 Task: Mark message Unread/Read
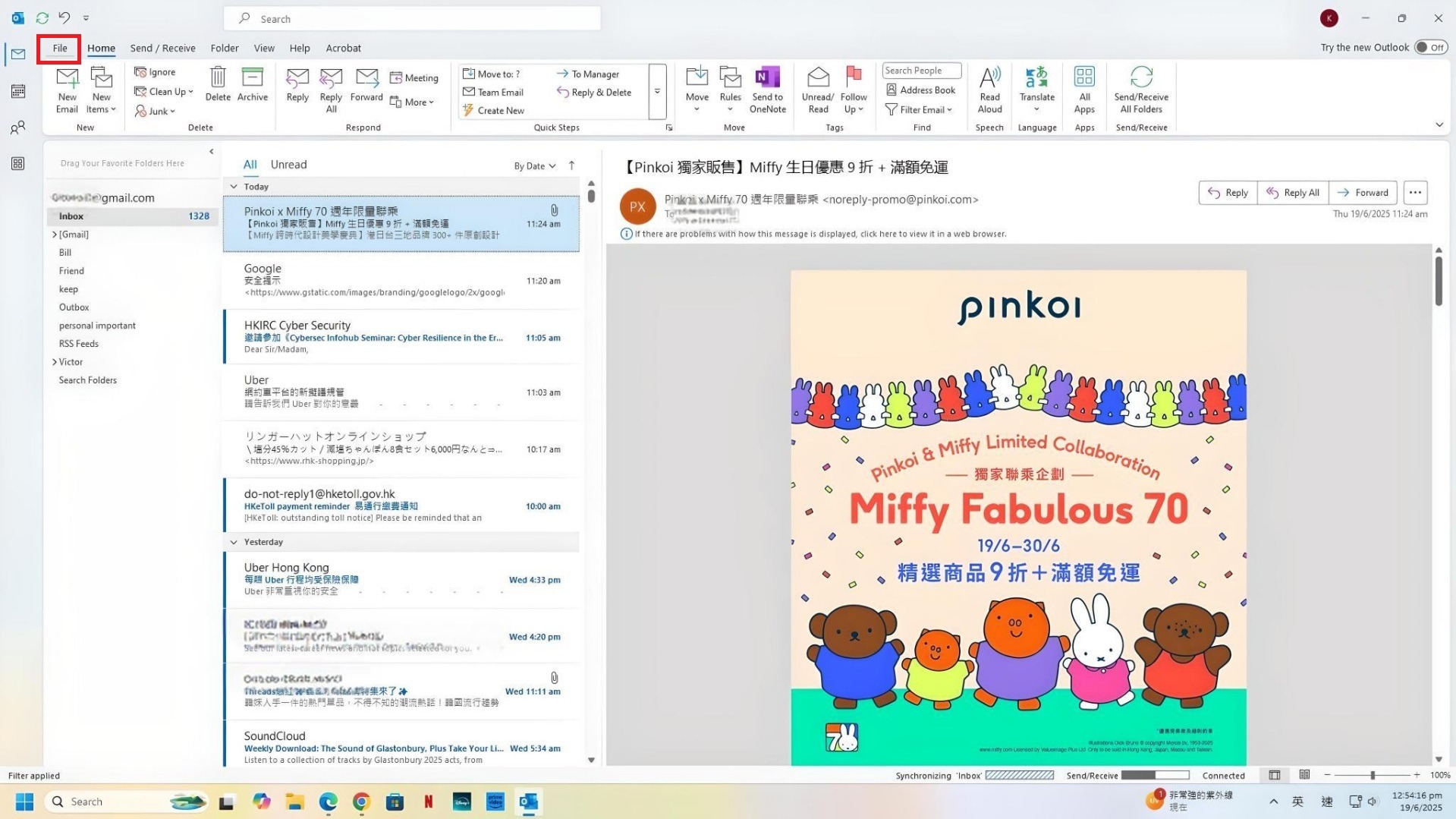pyautogui.click(x=817, y=90)
